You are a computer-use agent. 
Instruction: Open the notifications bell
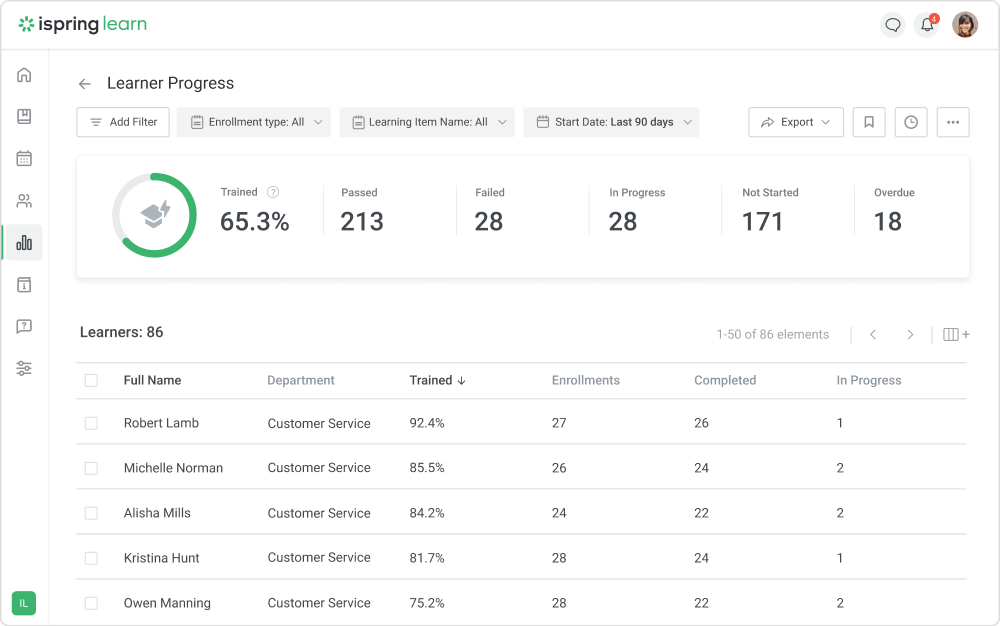pos(928,25)
